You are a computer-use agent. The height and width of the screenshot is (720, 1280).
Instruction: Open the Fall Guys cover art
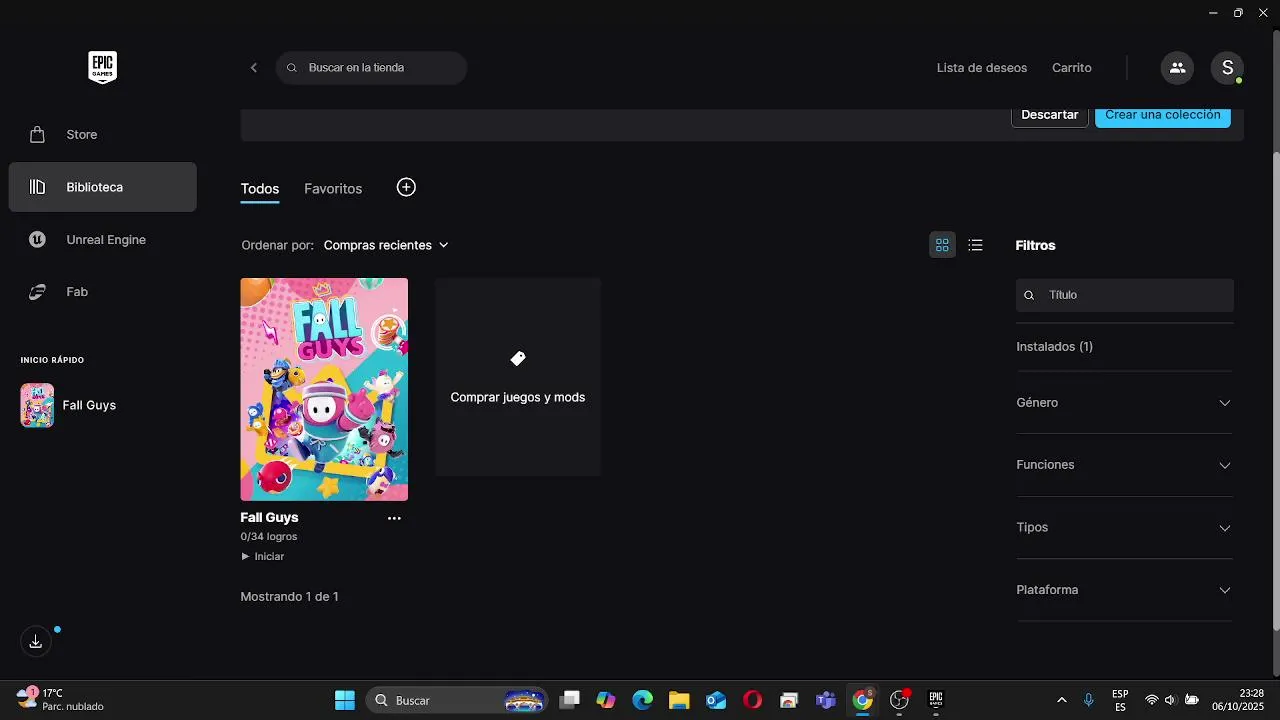tap(324, 389)
